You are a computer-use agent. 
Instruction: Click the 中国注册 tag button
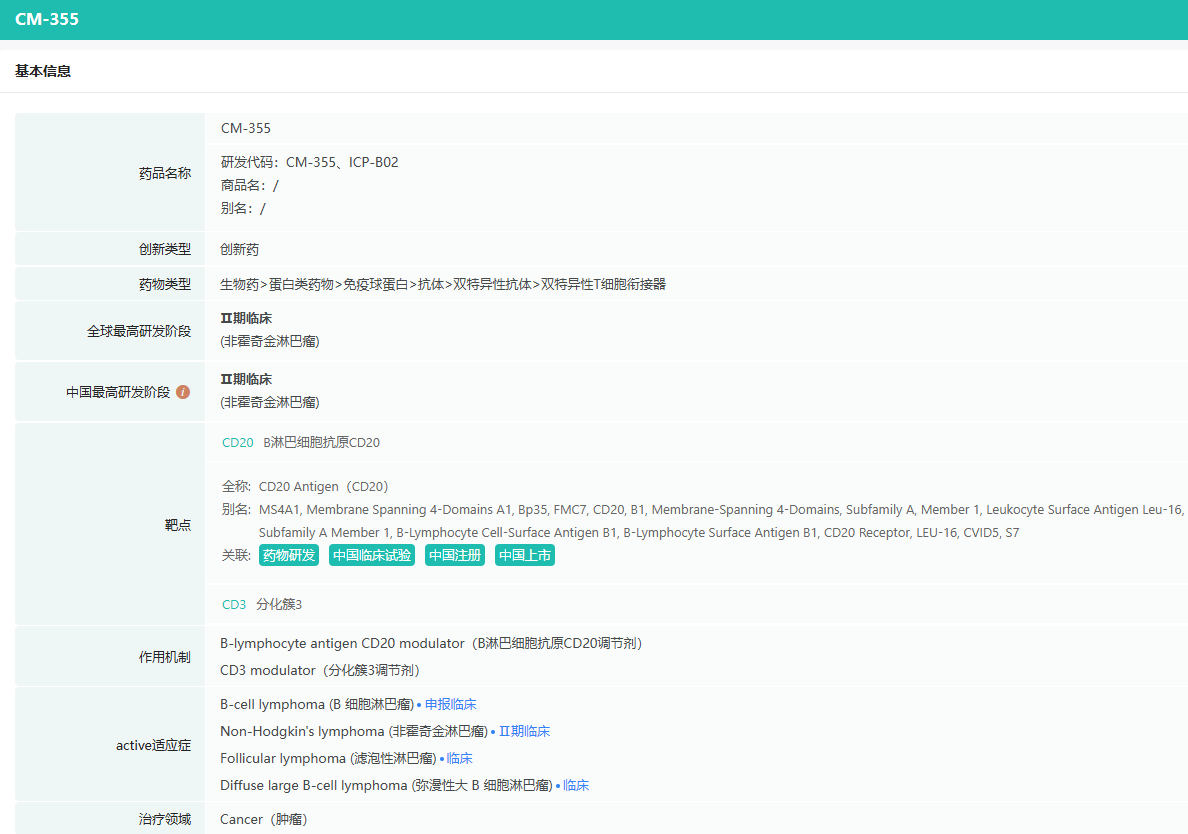coord(454,555)
